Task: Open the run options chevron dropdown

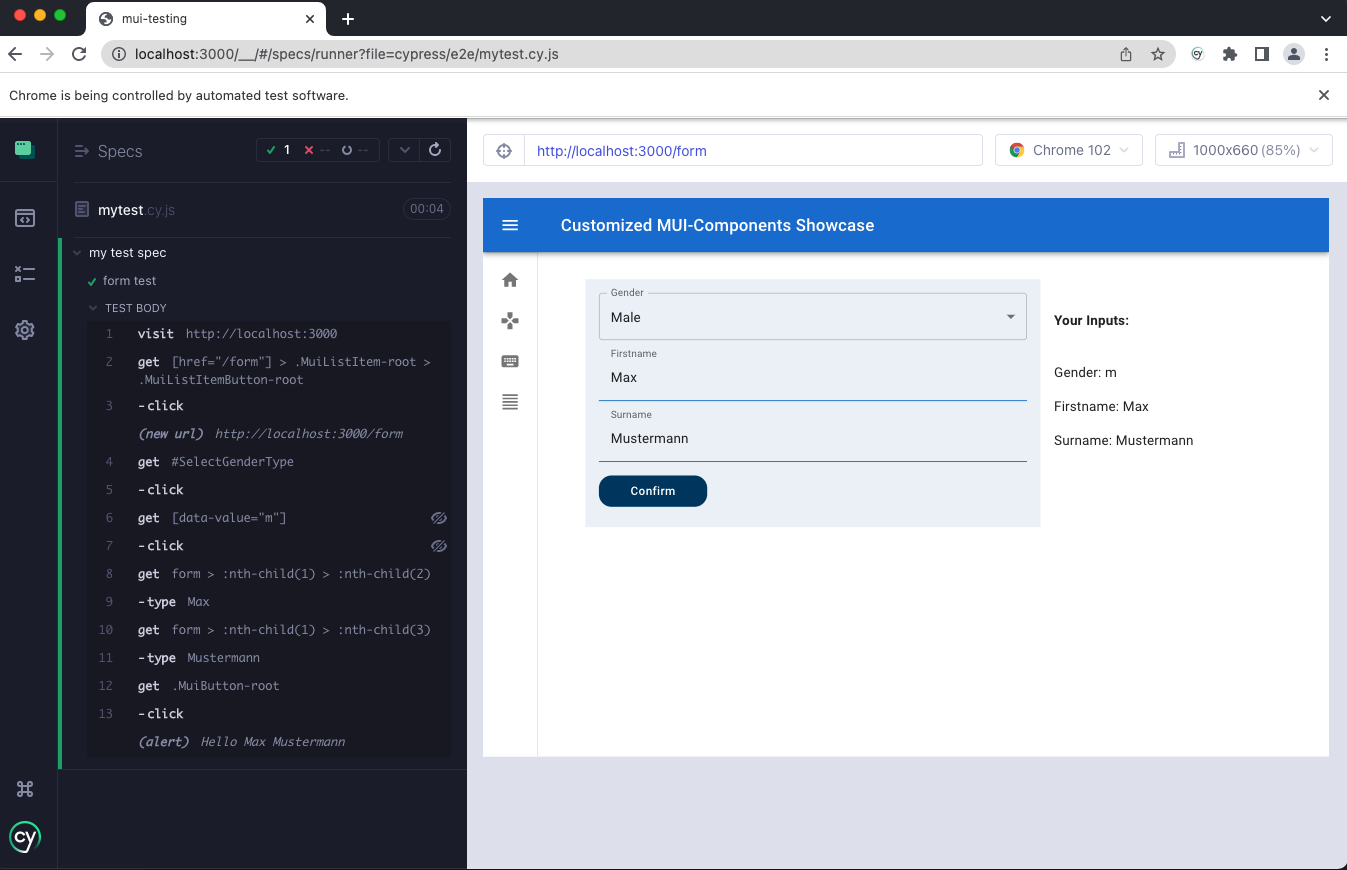Action: click(404, 150)
